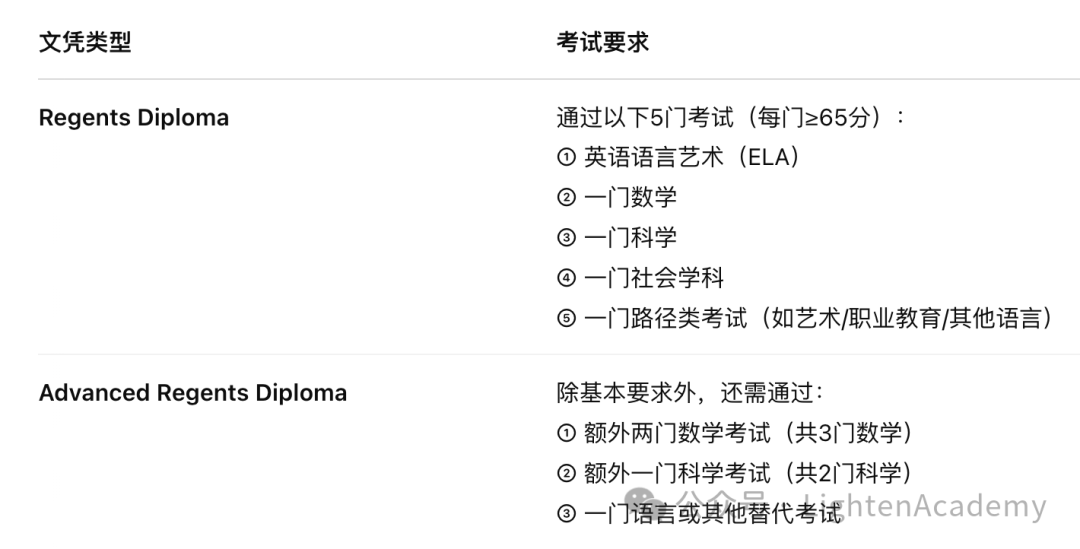Click the 考试要求 column header
1080x549 pixels.
(603, 42)
